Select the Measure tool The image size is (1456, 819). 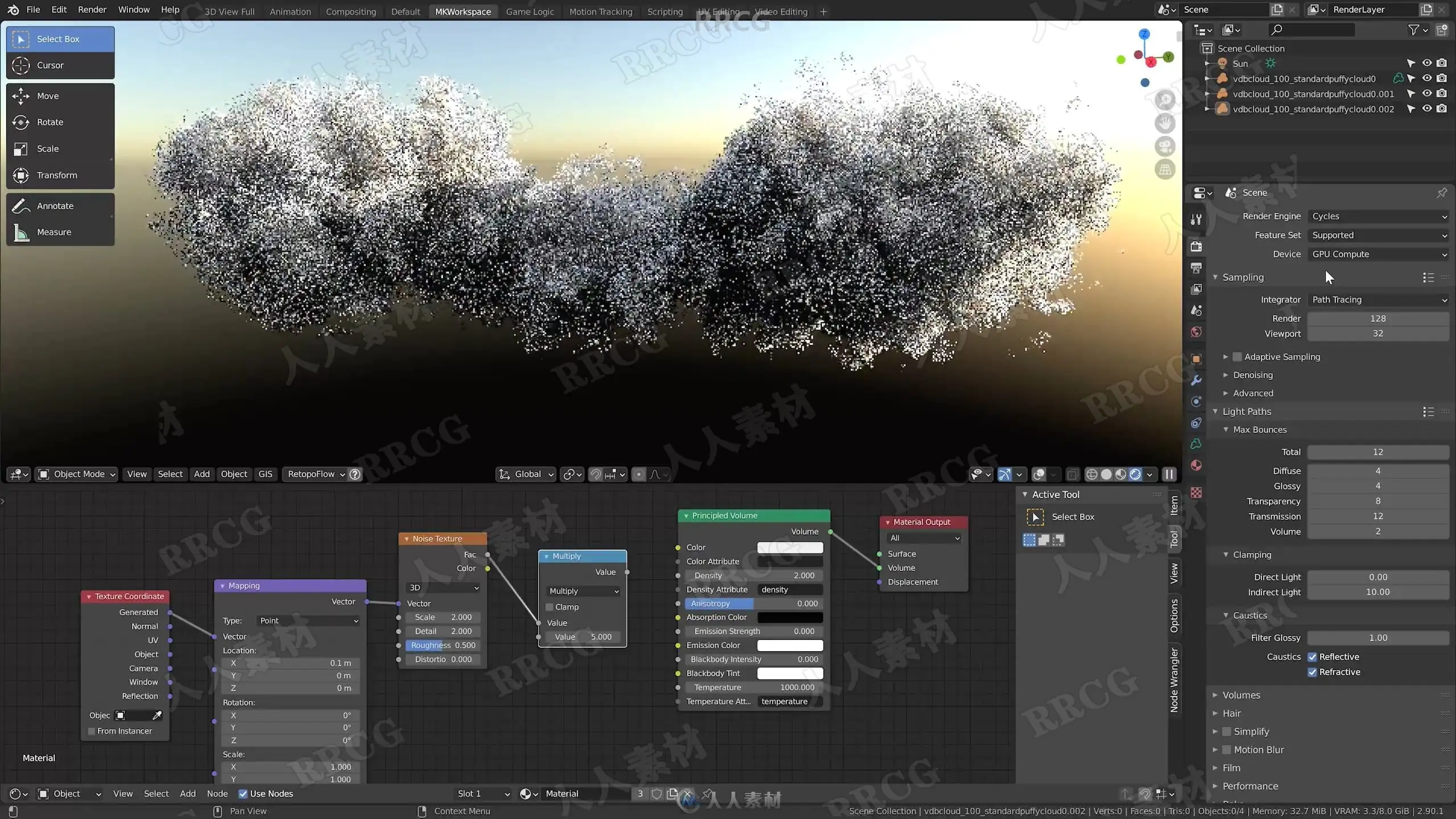tap(60, 232)
